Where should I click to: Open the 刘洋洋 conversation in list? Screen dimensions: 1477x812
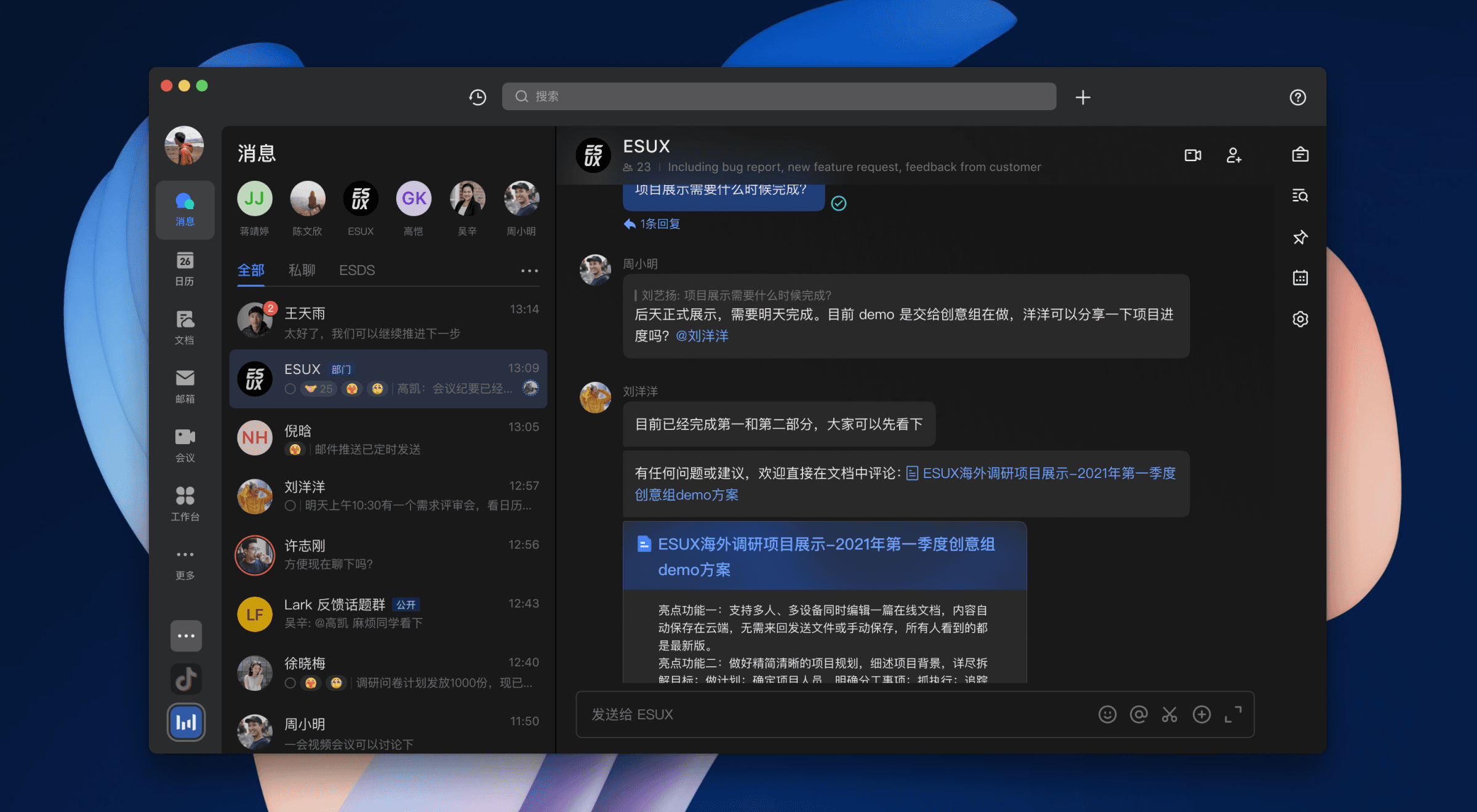pyautogui.click(x=388, y=497)
